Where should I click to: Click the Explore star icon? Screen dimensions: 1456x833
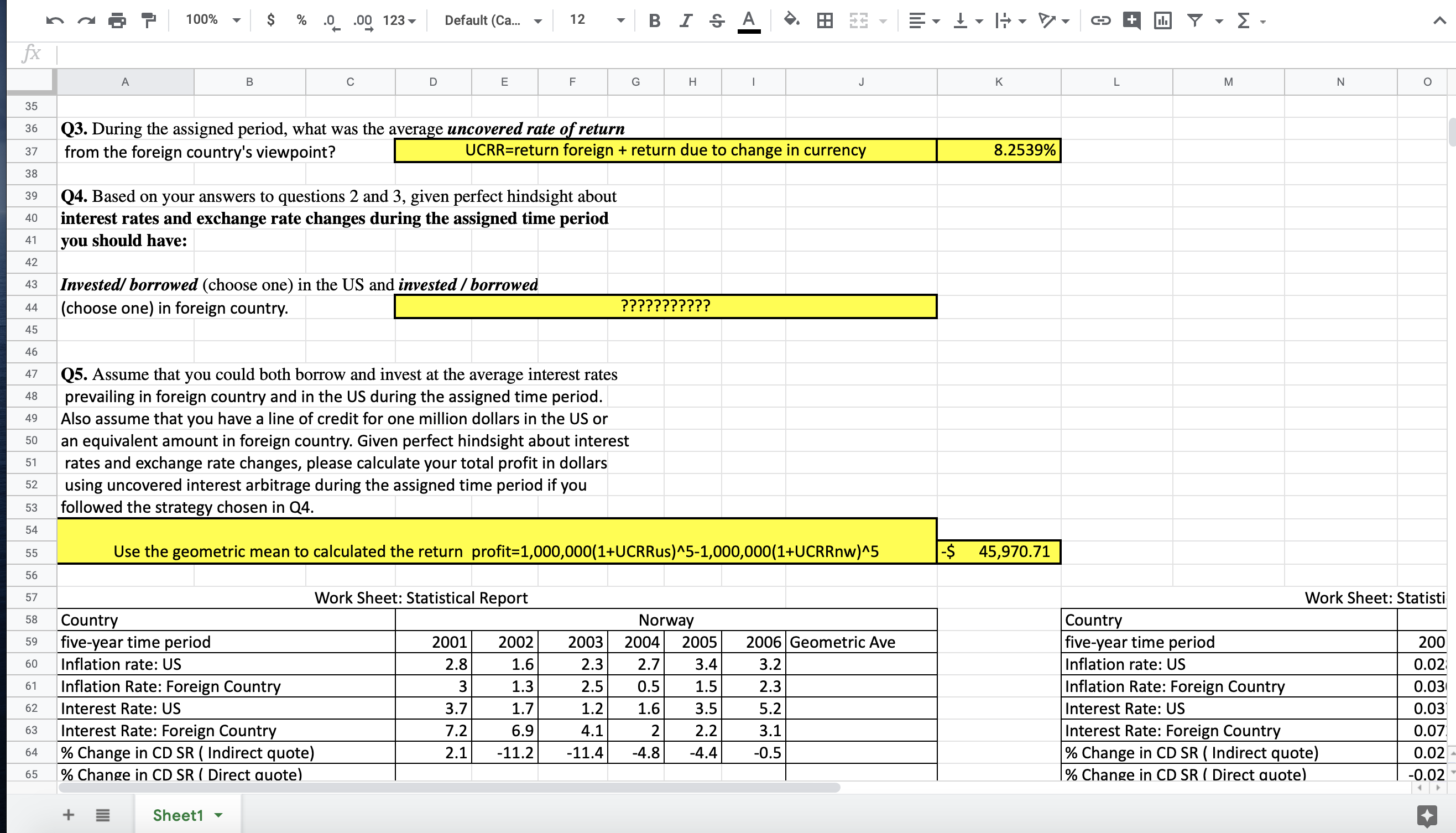coord(1426,815)
